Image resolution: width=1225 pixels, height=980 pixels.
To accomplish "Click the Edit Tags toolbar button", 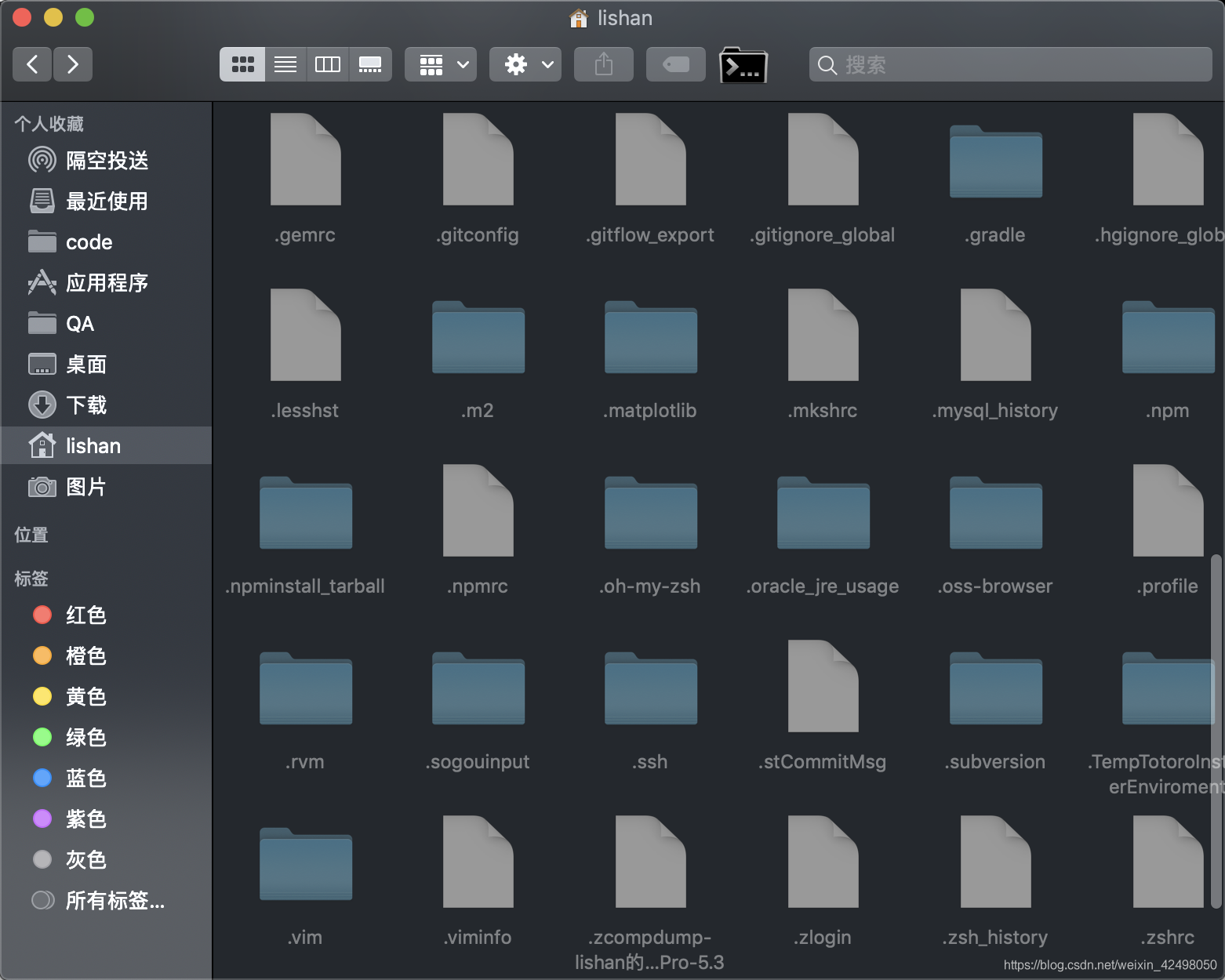I will (676, 64).
